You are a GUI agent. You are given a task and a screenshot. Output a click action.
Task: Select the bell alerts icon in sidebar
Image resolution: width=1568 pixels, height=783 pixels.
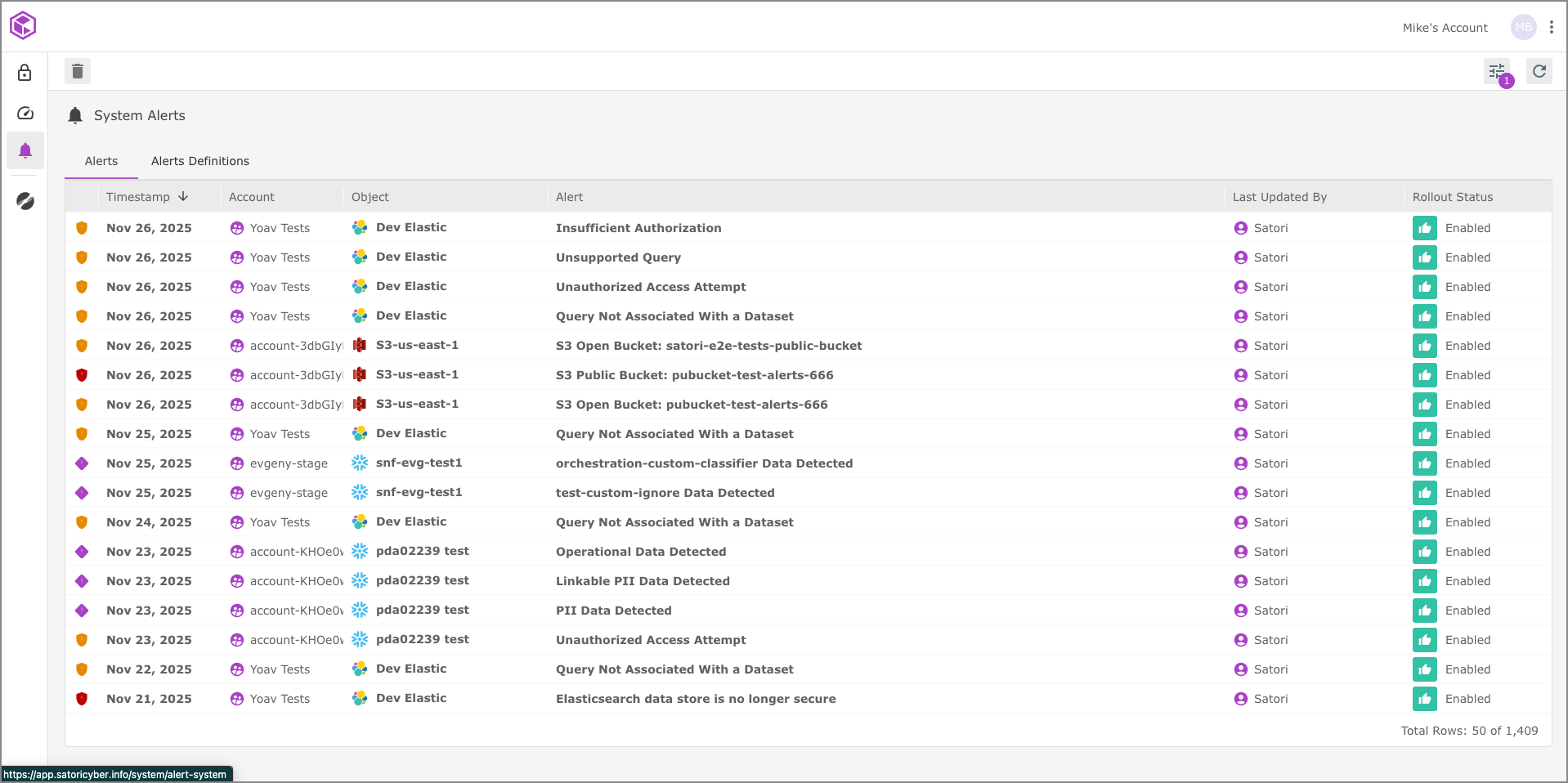[25, 150]
